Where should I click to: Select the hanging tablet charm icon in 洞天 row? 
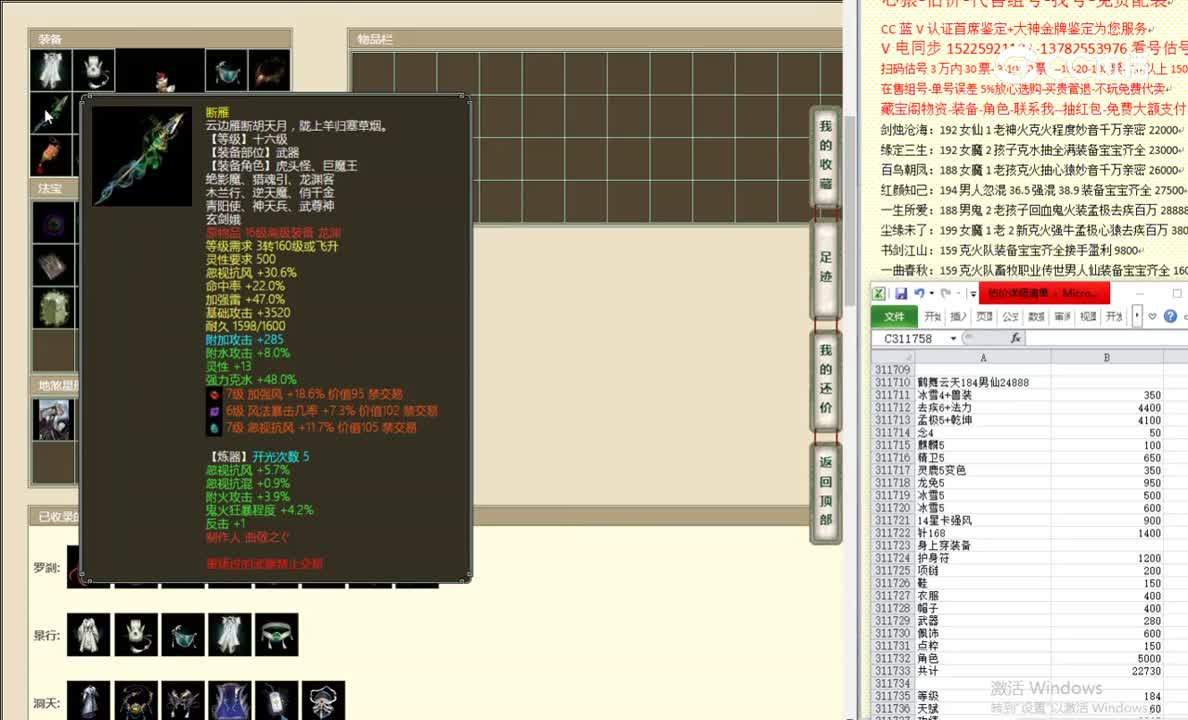pyautogui.click(x=277, y=700)
